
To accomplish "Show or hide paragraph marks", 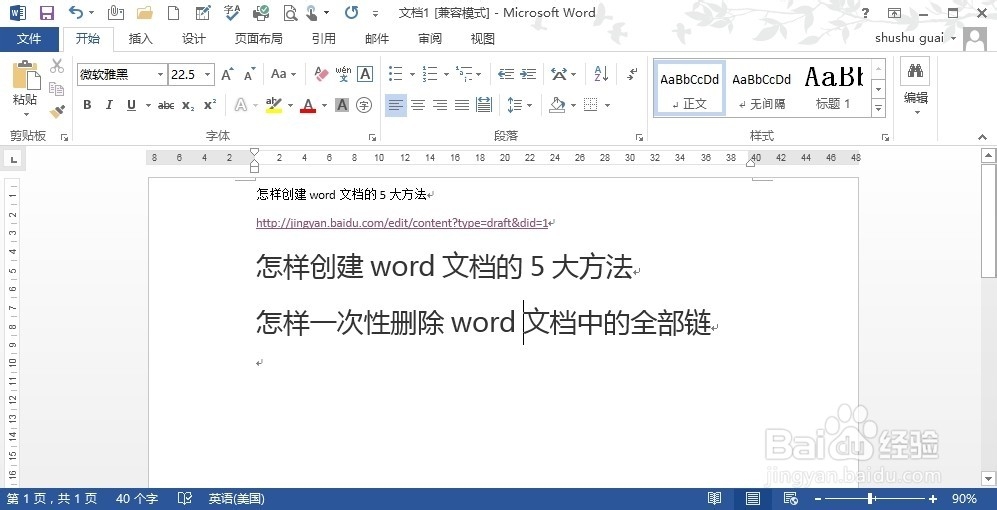I will (x=631, y=74).
